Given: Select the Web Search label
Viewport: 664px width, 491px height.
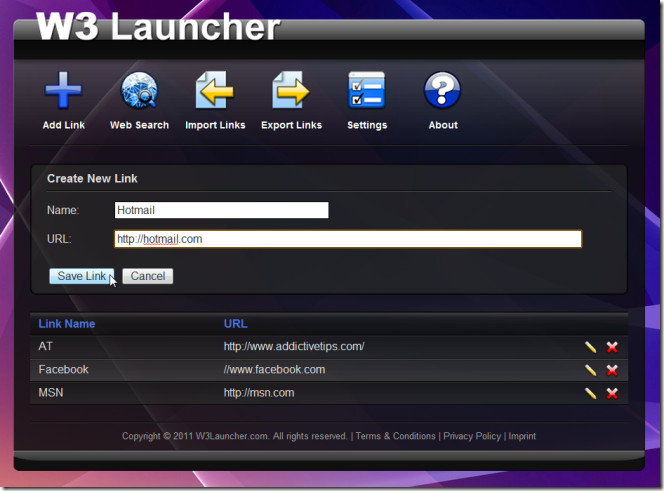Looking at the screenshot, I should tap(139, 125).
